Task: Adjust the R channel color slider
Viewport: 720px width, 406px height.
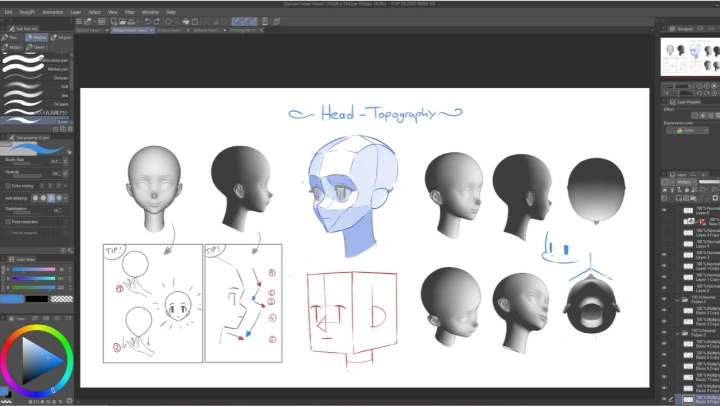Action: pyautogui.click(x=34, y=269)
